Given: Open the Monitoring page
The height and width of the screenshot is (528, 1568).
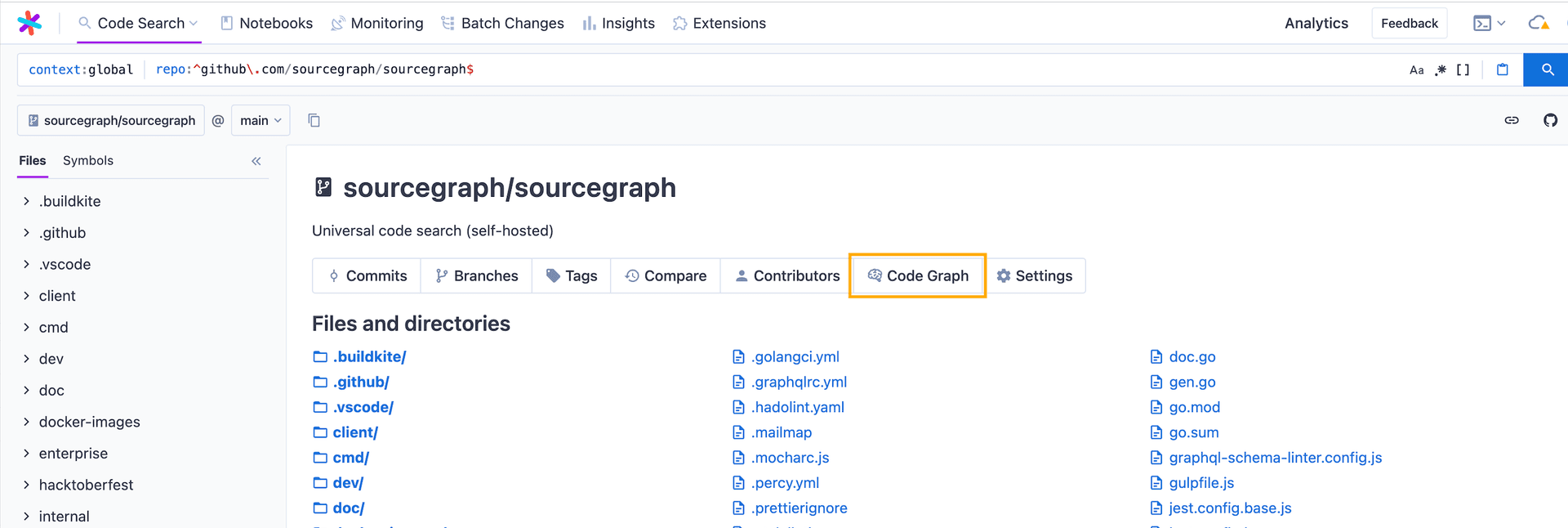Looking at the screenshot, I should coord(377,23).
